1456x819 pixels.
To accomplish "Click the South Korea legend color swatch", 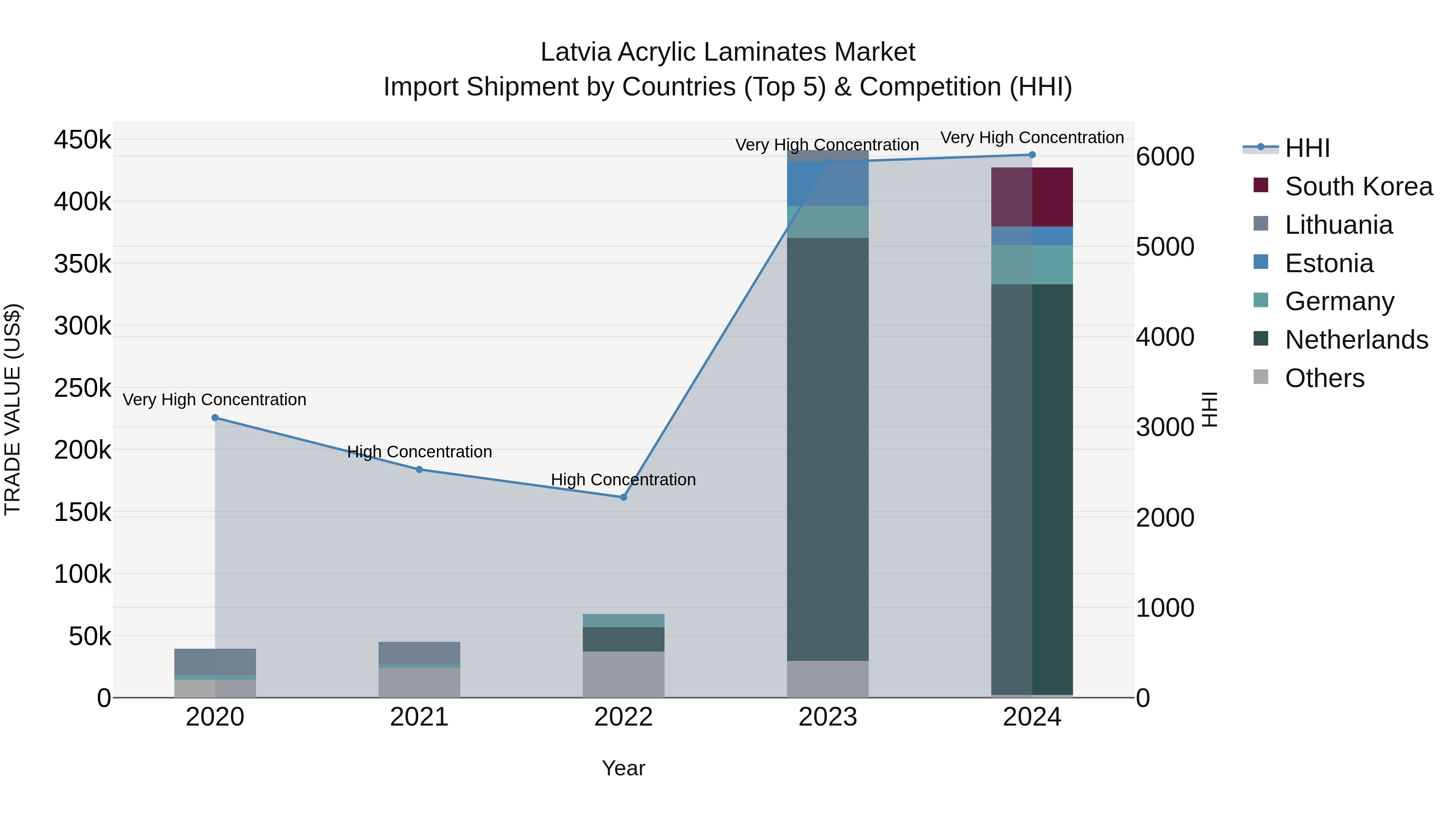I will [x=1260, y=185].
